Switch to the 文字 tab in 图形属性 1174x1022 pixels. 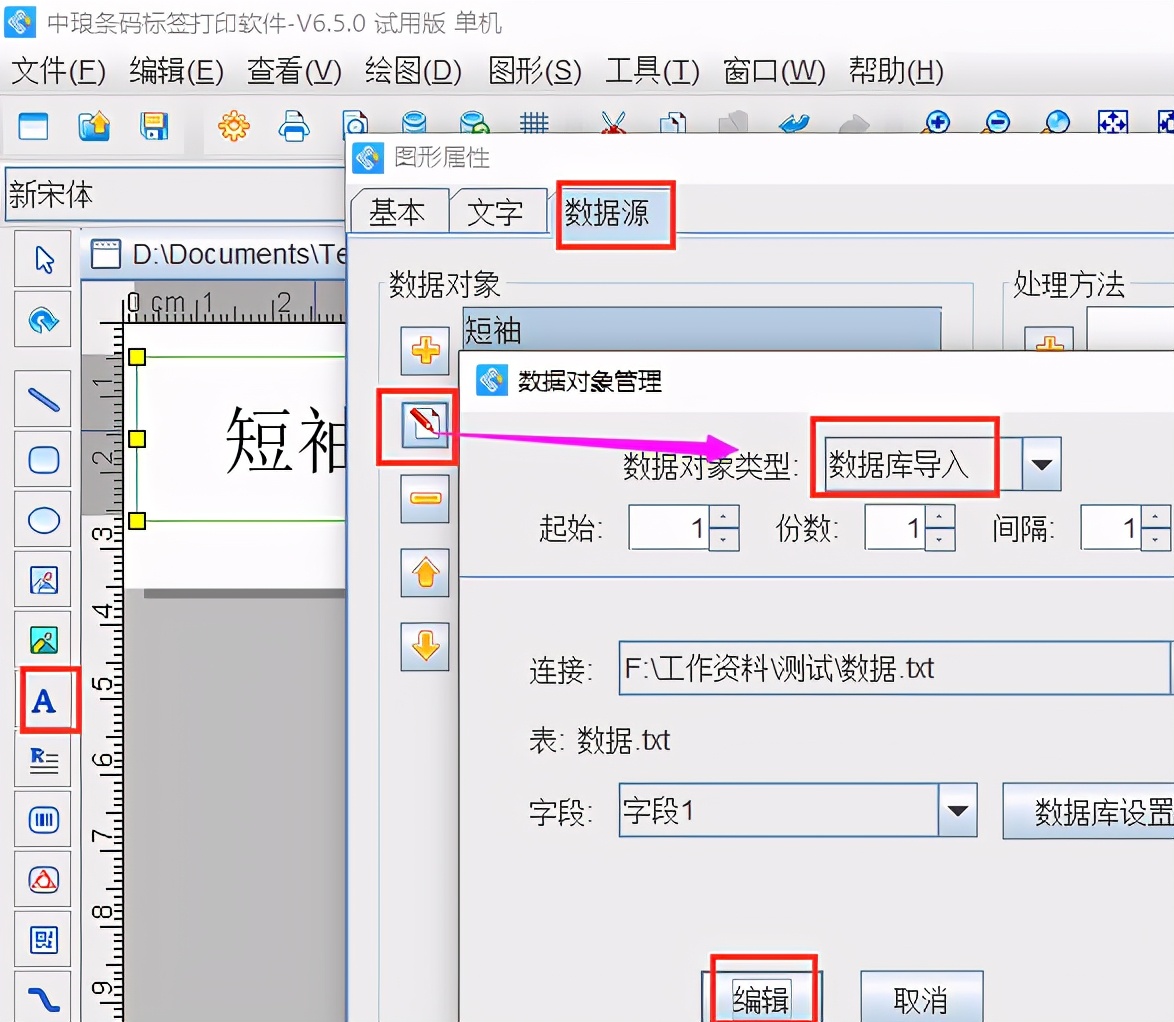[497, 211]
